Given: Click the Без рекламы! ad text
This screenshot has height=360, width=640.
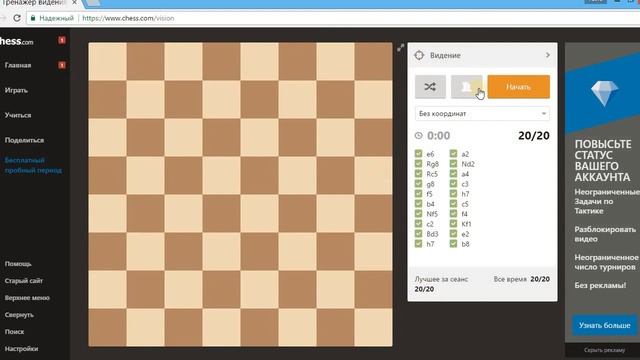Looking at the screenshot, I should [x=600, y=285].
